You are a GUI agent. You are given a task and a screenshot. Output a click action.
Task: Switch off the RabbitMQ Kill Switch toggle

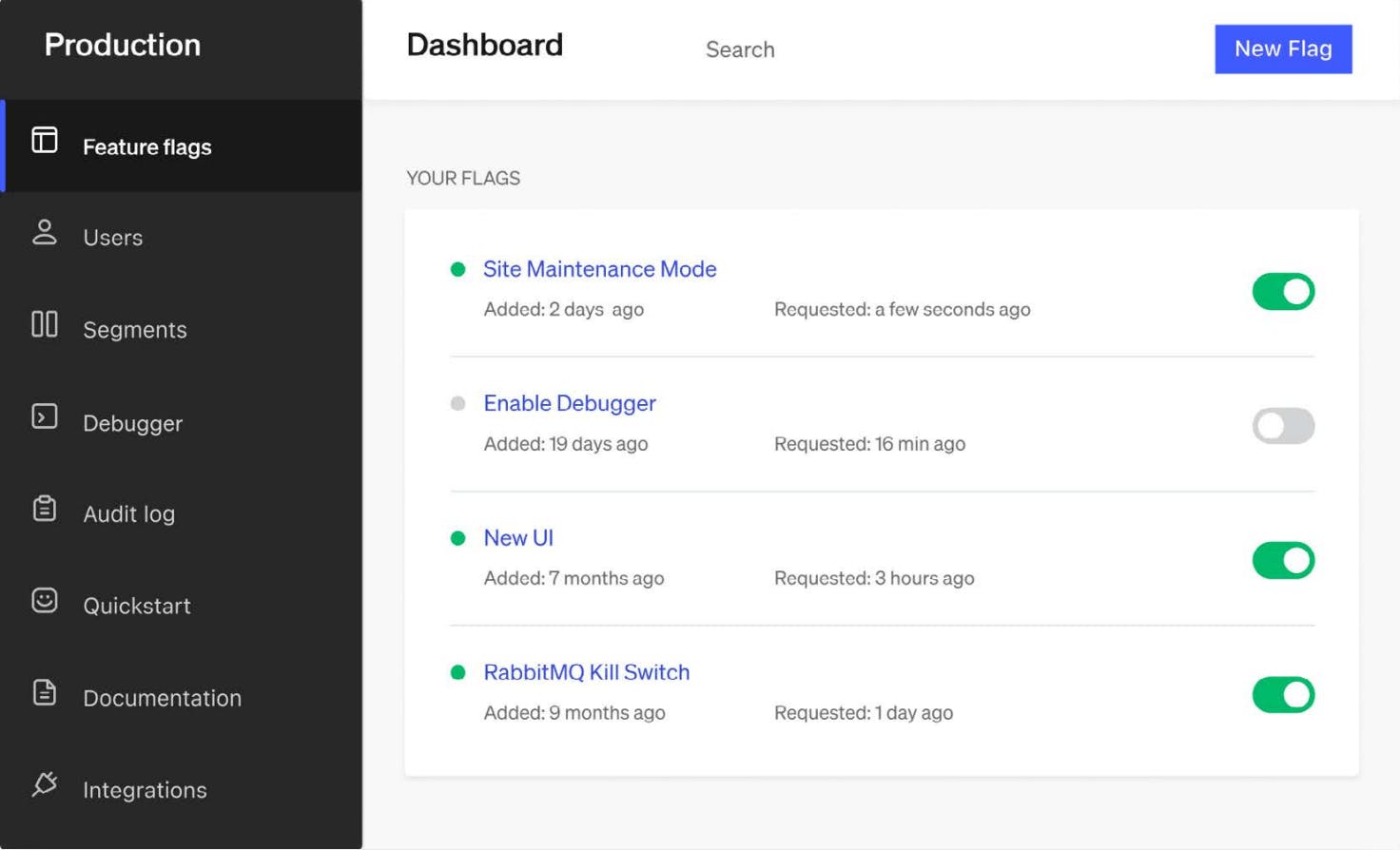(x=1283, y=695)
